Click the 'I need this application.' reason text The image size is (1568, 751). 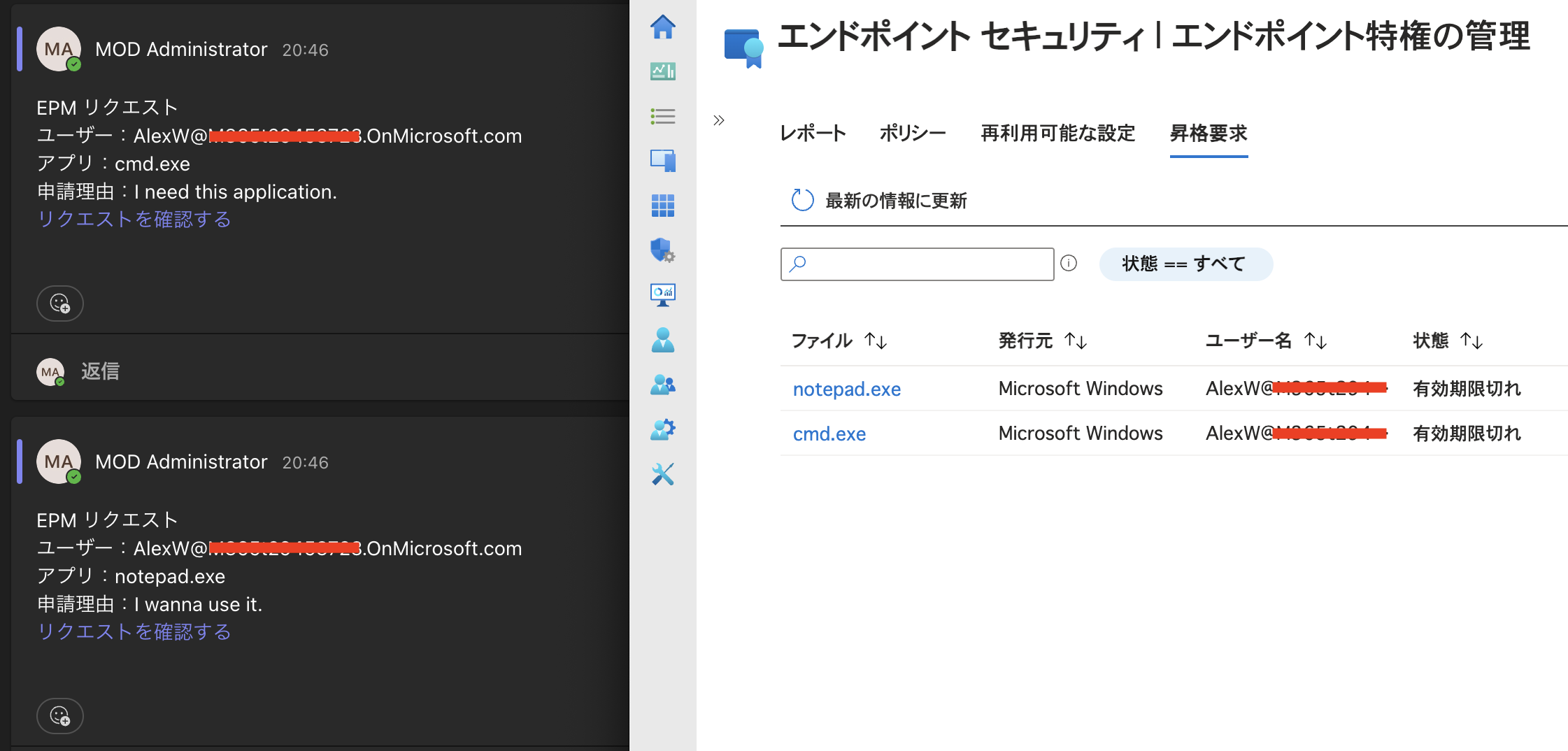(236, 192)
